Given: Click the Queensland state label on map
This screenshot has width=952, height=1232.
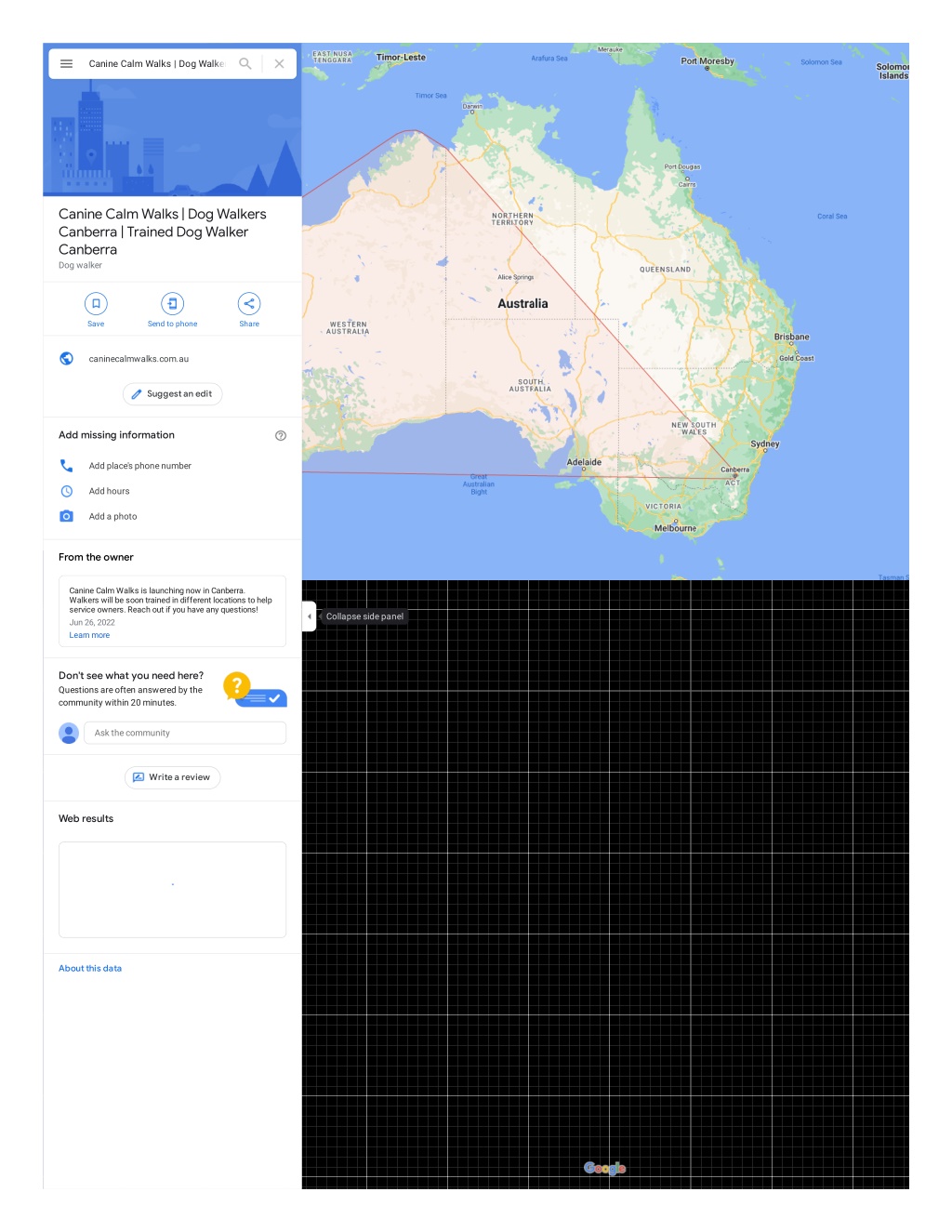Looking at the screenshot, I should 665,270.
